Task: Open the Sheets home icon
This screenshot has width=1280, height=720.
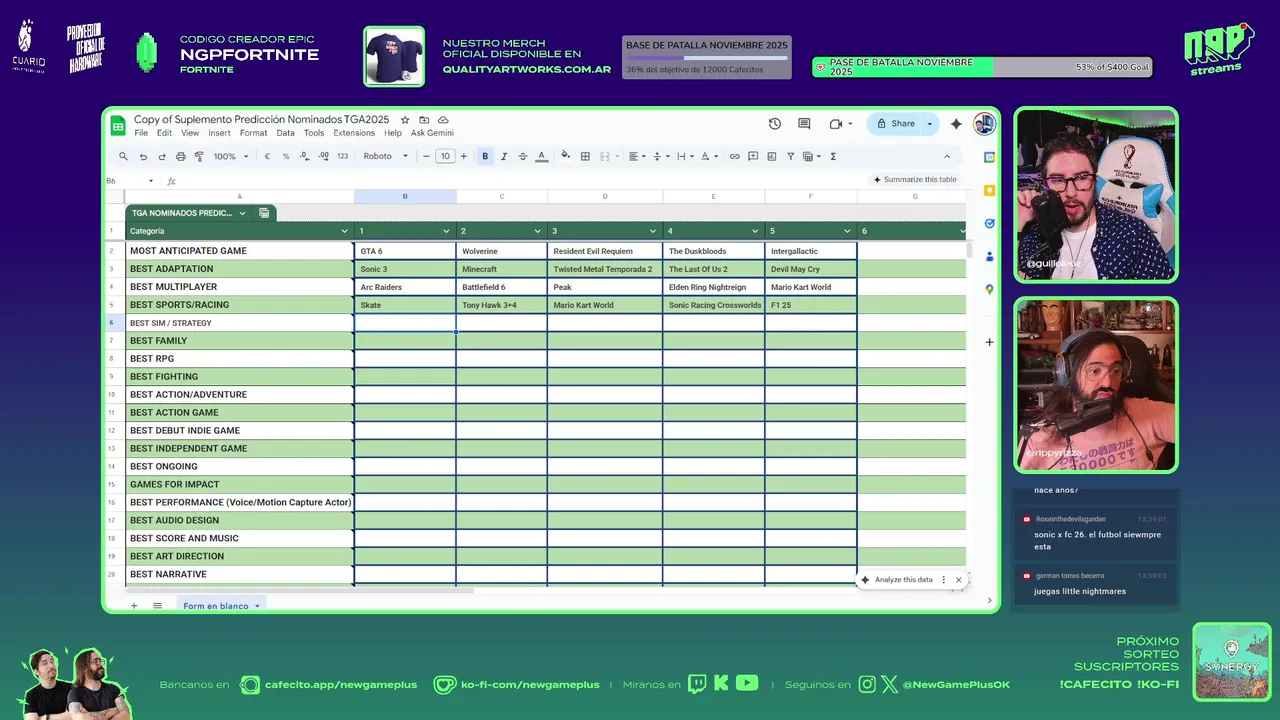Action: 118,125
